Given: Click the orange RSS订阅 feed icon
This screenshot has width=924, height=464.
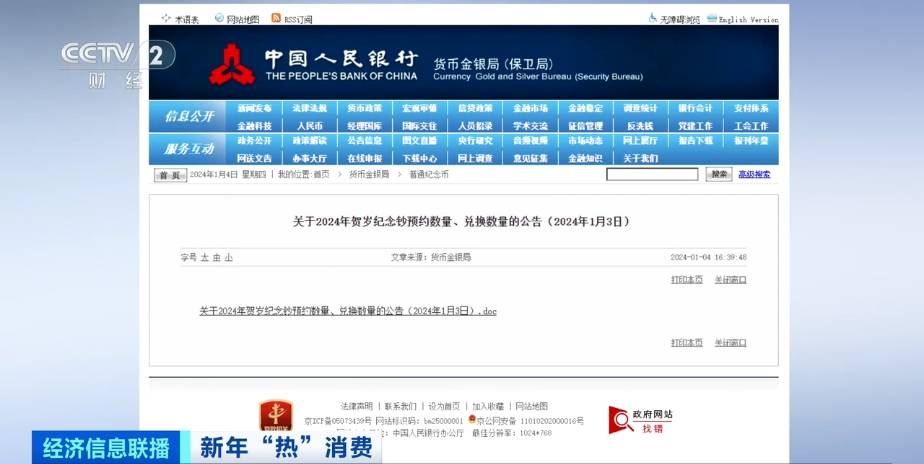Looking at the screenshot, I should pyautogui.click(x=276, y=18).
